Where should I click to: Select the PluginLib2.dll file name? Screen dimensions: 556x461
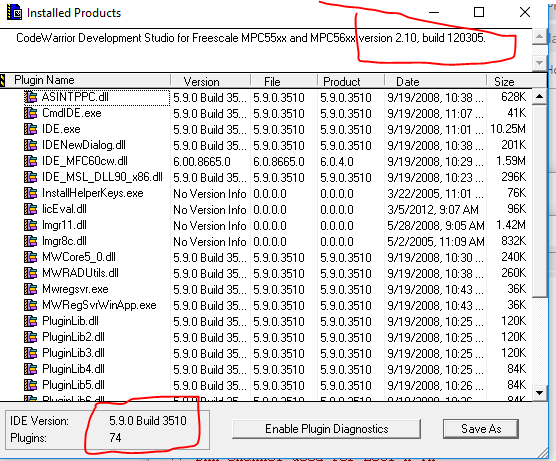(73, 337)
